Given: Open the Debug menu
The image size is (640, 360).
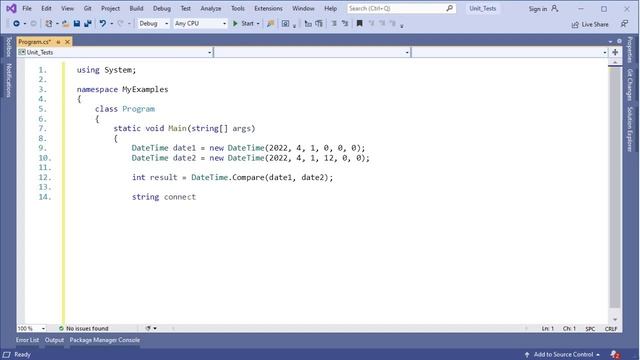Looking at the screenshot, I should [162, 8].
